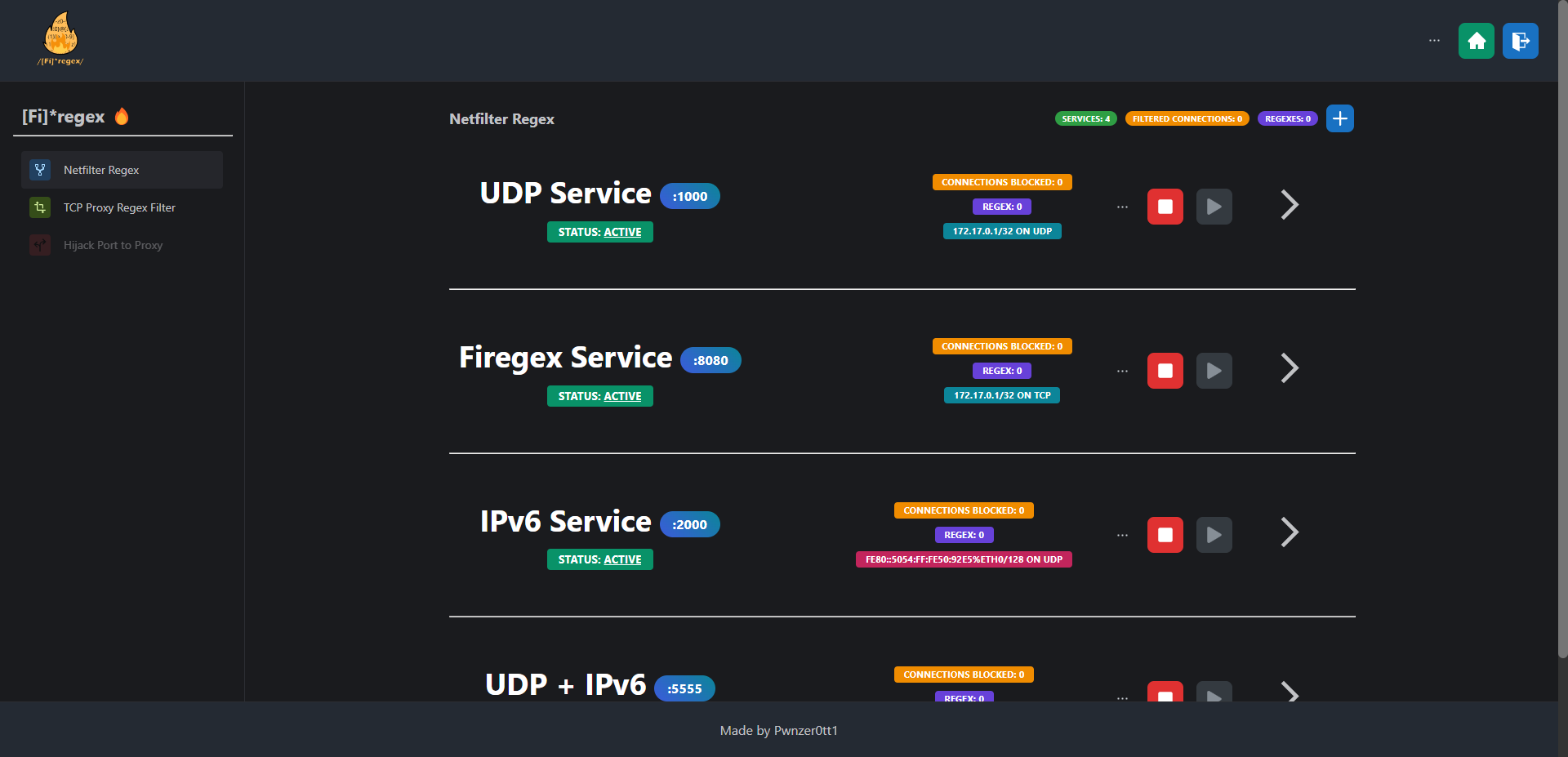Stop the UDP Service with the red button
Screen dimensions: 1568x757
tap(1165, 206)
